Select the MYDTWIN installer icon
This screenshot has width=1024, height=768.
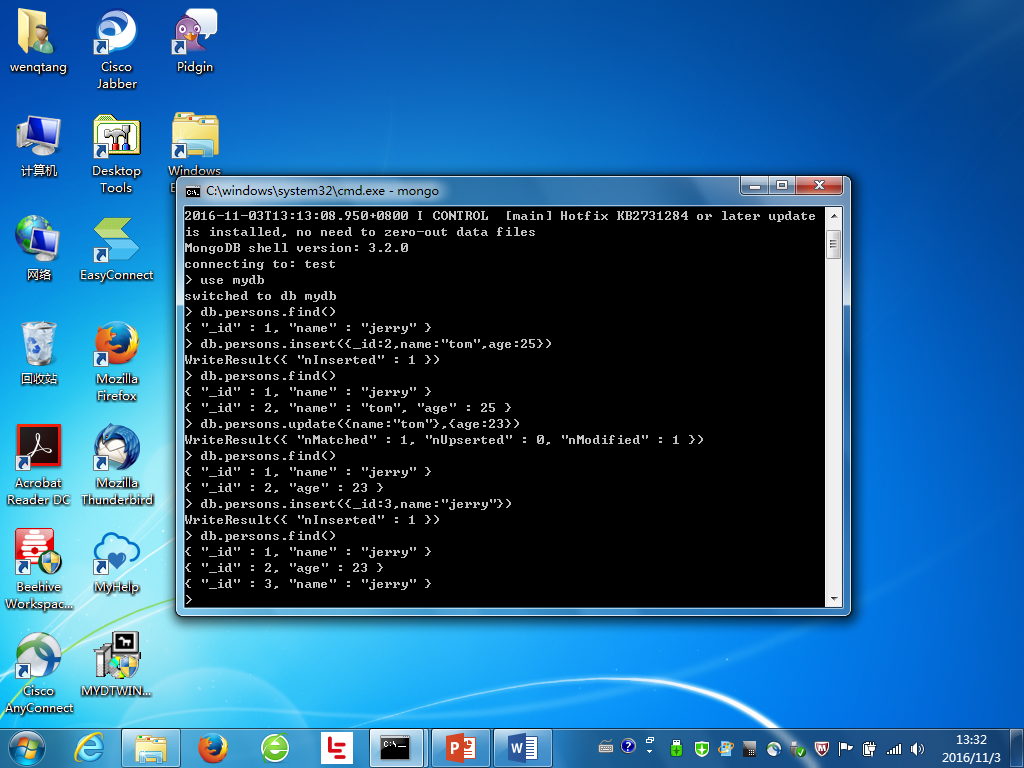[x=116, y=665]
